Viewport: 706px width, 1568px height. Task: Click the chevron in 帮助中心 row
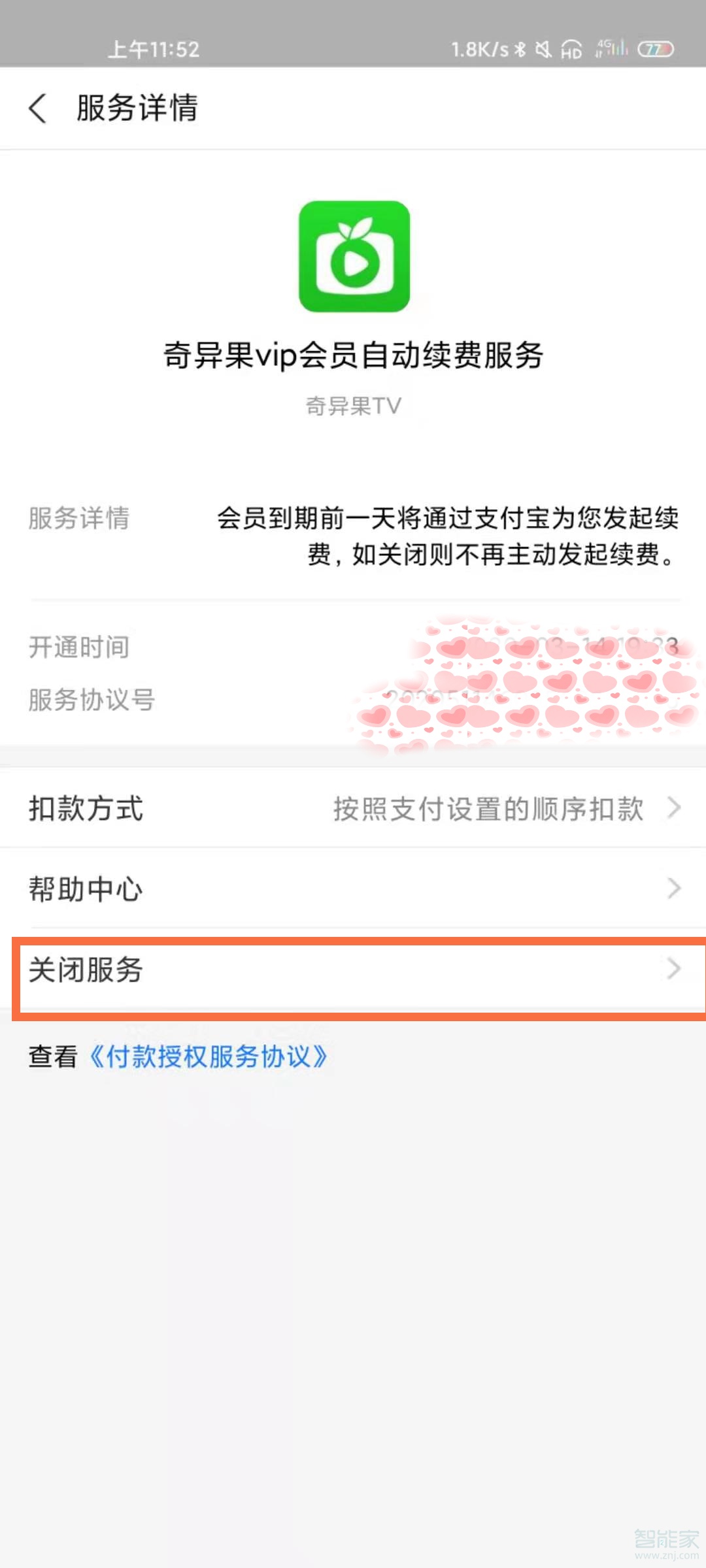pos(674,889)
